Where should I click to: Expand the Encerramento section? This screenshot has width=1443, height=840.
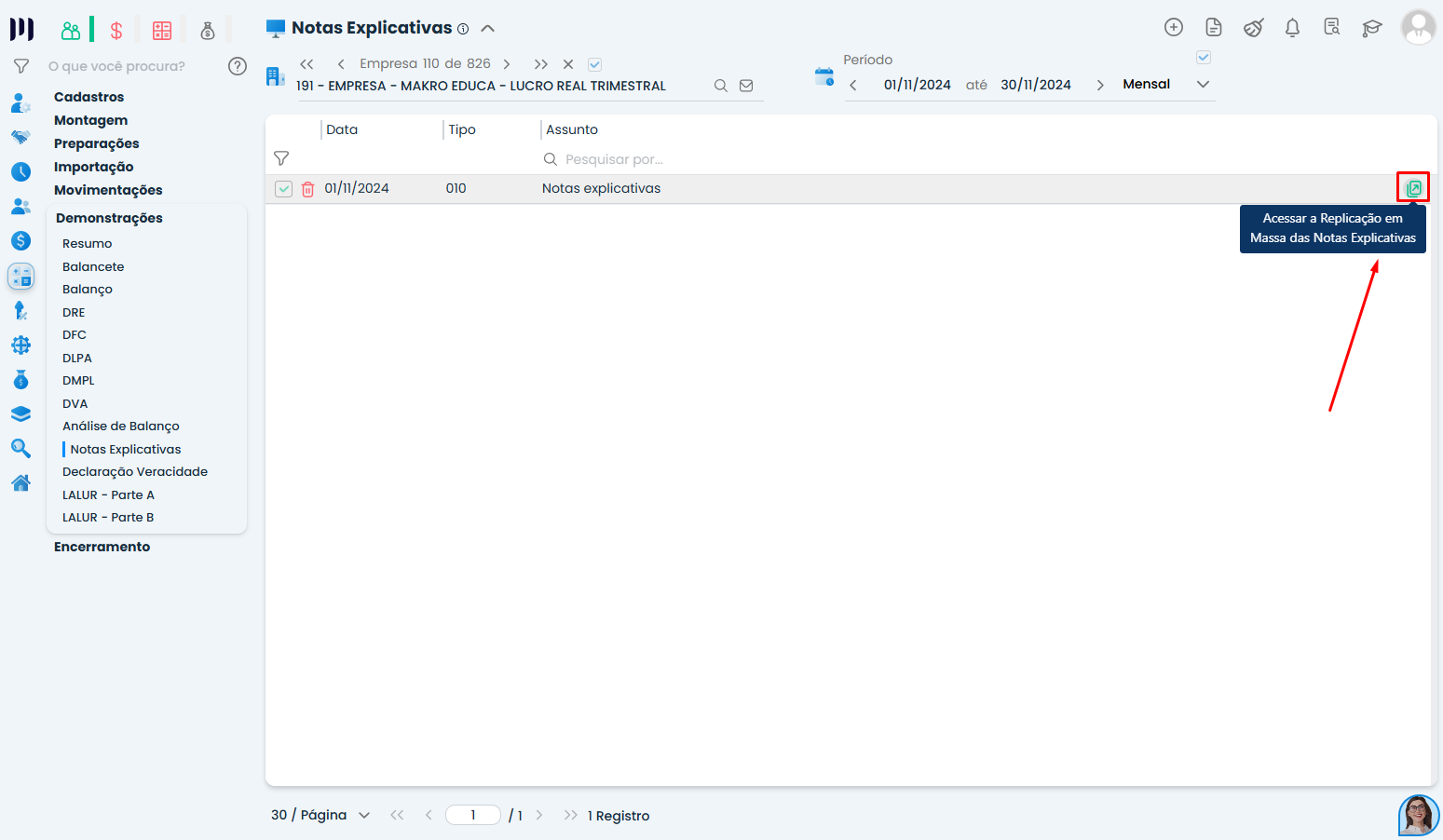pyautogui.click(x=102, y=547)
